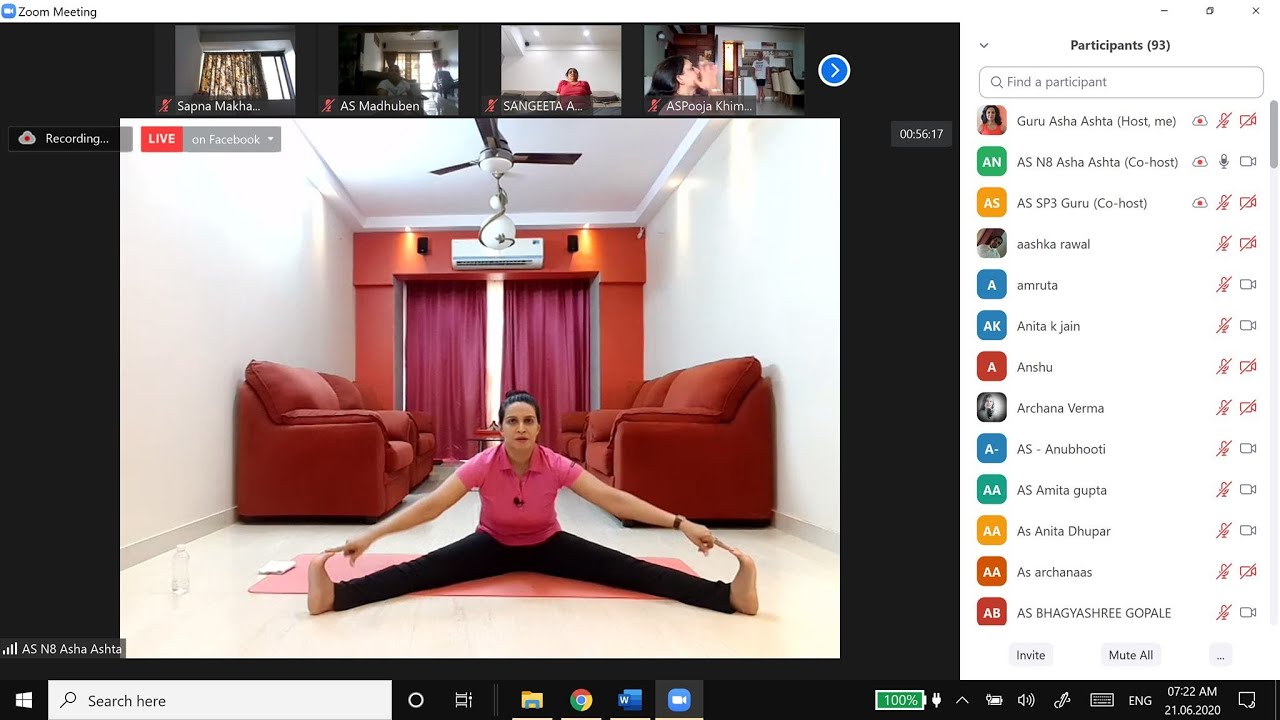Open Zoom from the Windows taskbar
The image size is (1280, 720).
[679, 700]
